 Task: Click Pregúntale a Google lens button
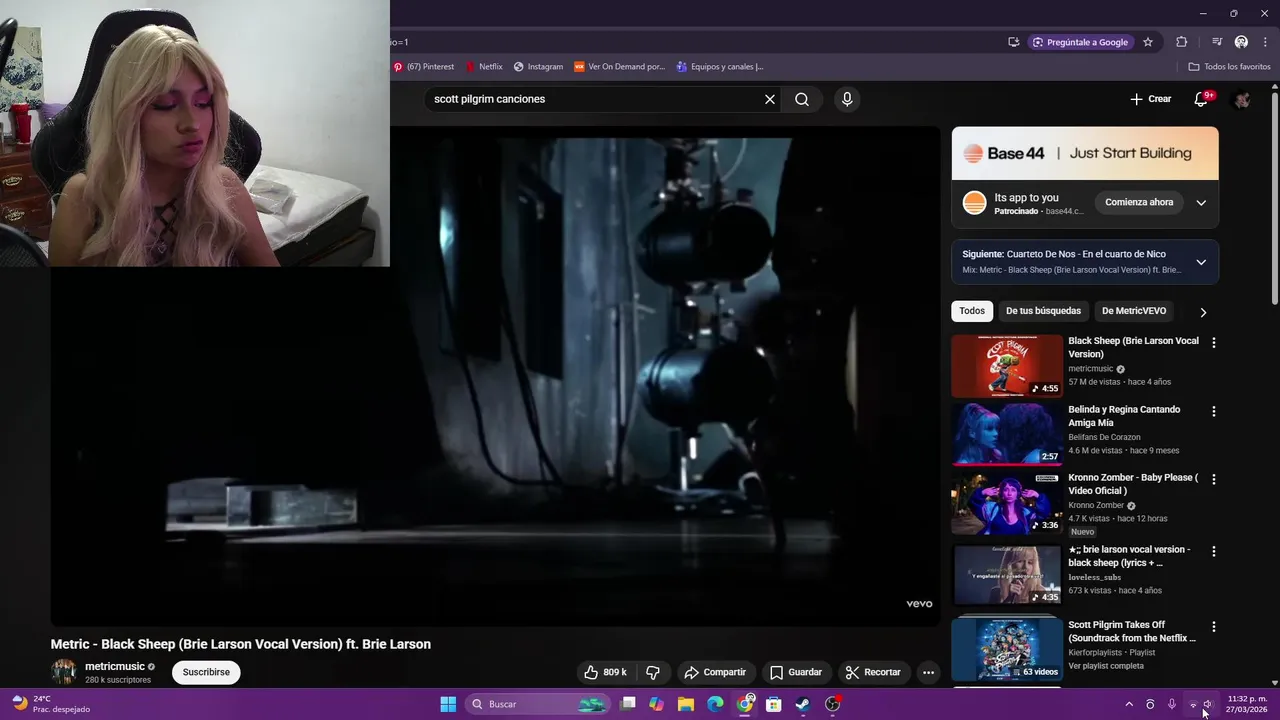click(x=1080, y=42)
